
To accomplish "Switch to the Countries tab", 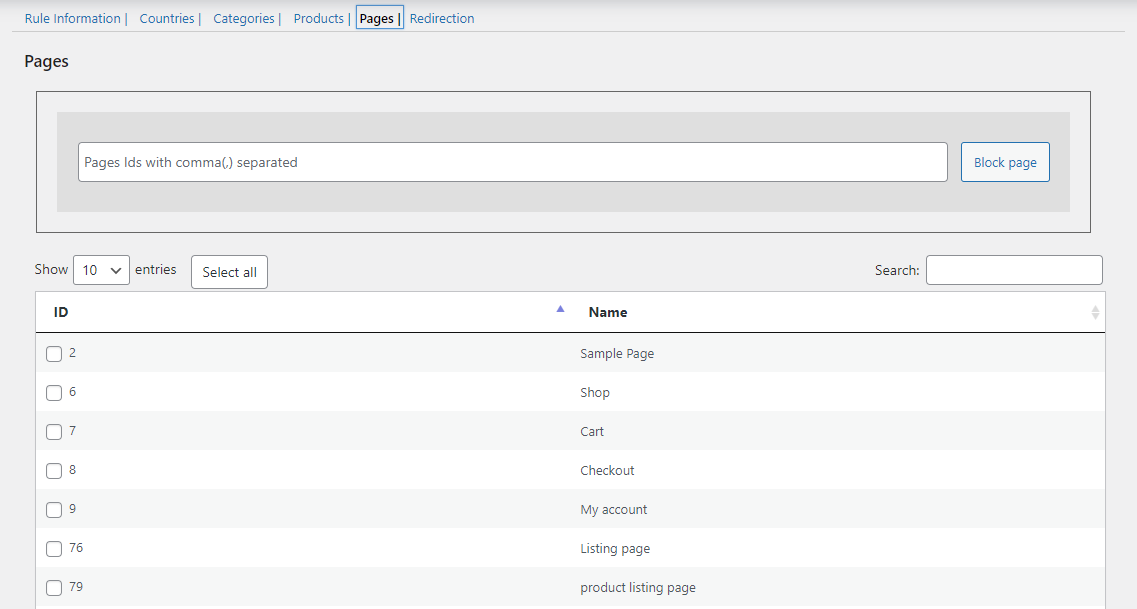I will (x=167, y=19).
